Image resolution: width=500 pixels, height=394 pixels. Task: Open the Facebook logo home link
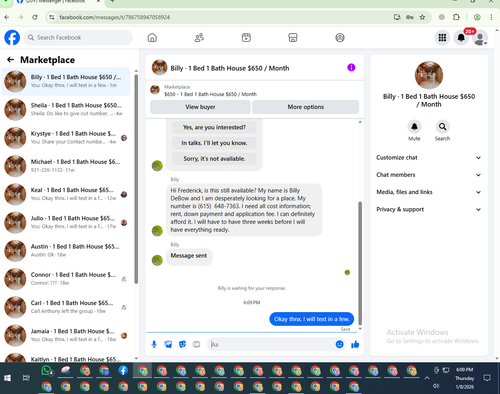pos(12,37)
